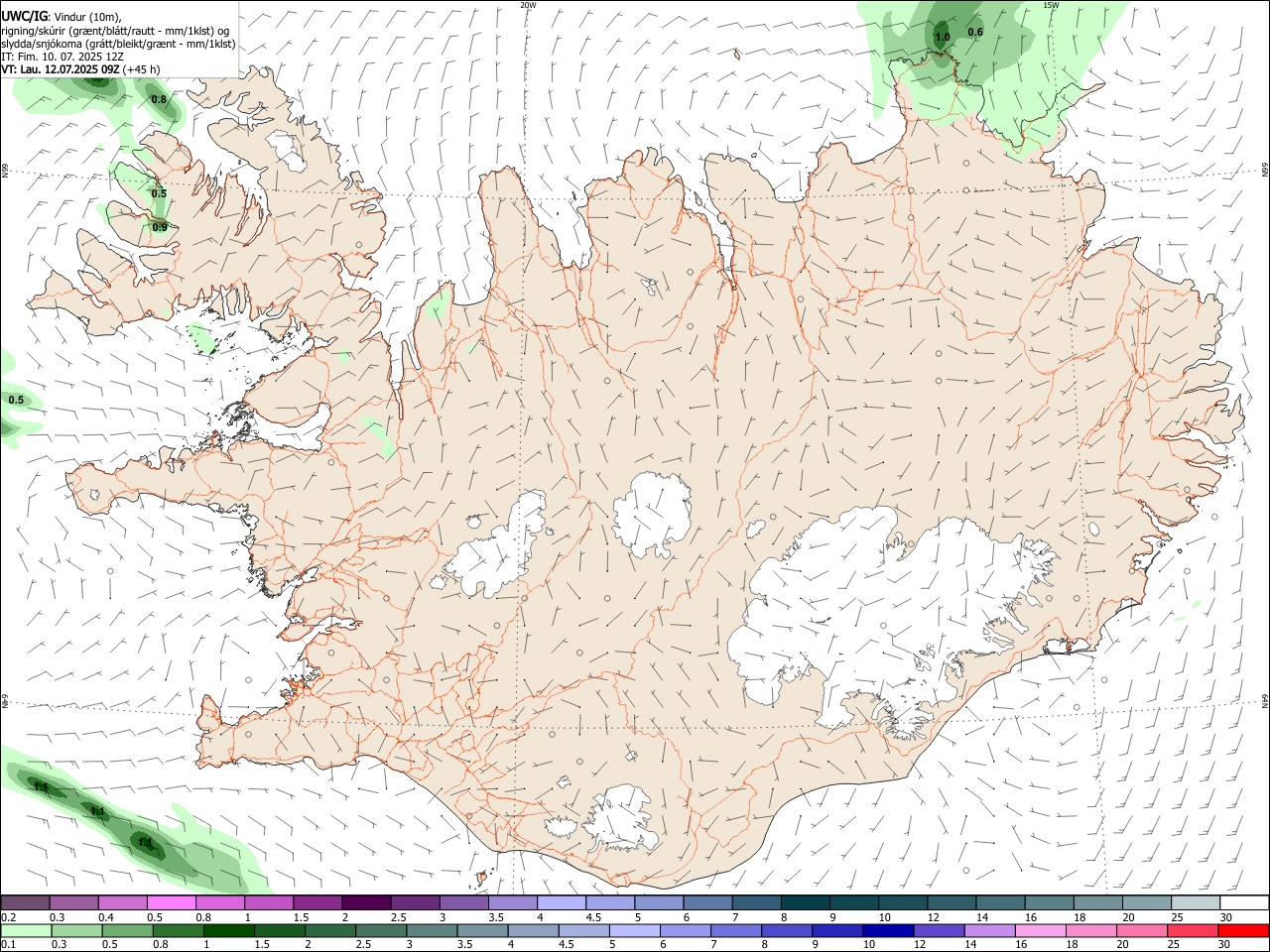This screenshot has height=952, width=1270.
Task: Click the '0.6' precipitation value in the north
Action: point(975,32)
